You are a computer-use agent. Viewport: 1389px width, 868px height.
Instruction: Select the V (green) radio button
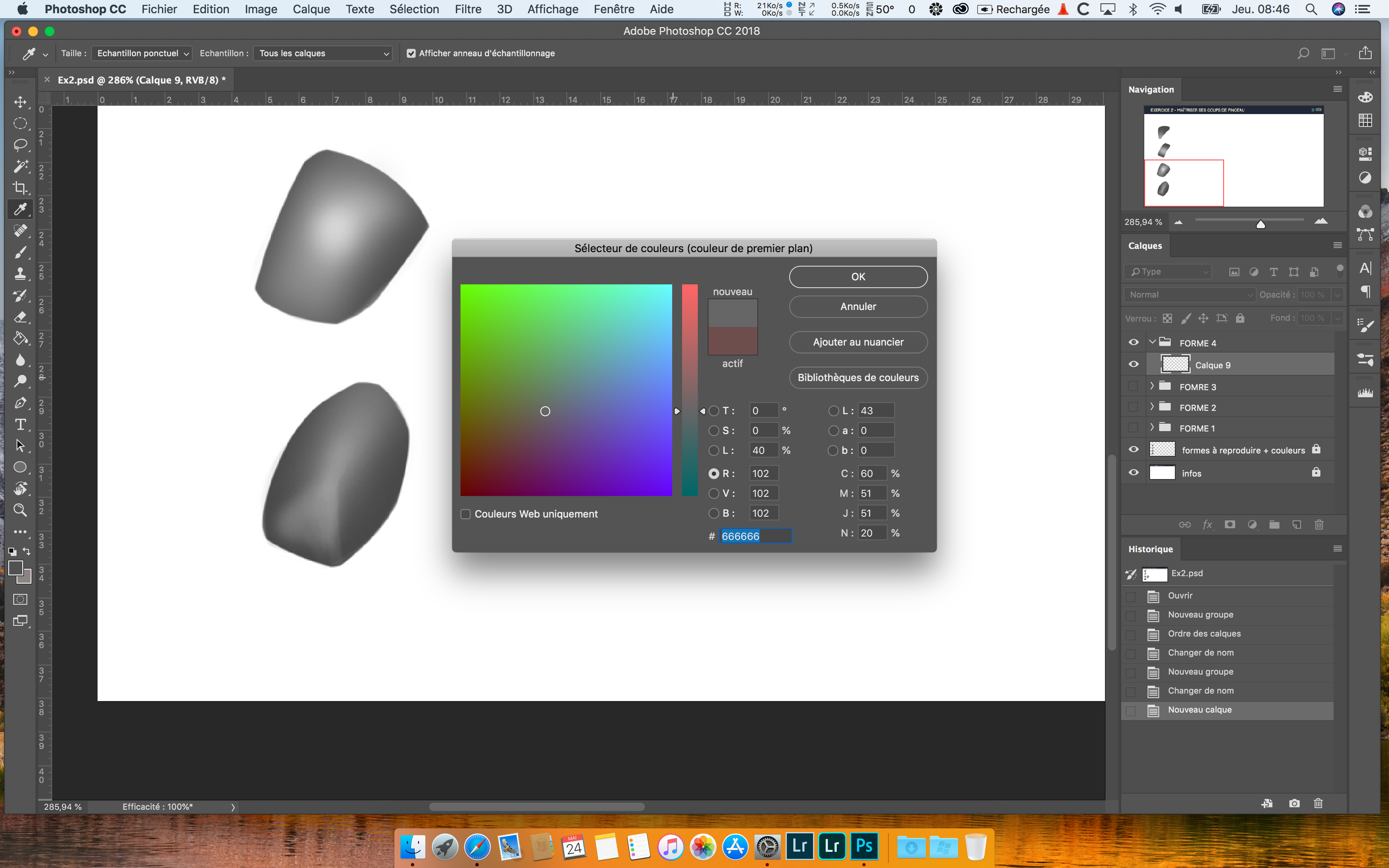pos(714,494)
